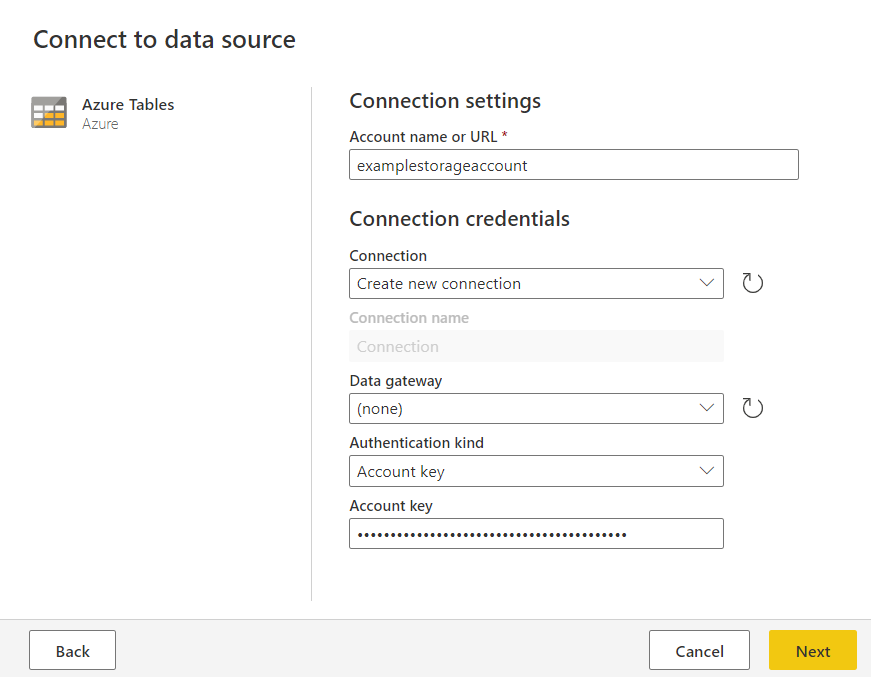Click the 'Connect to data source' heading
The image size is (871, 677).
164,40
